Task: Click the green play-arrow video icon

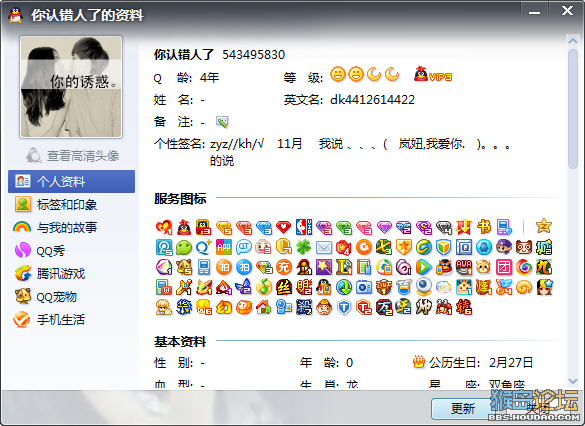Action: pos(424,267)
